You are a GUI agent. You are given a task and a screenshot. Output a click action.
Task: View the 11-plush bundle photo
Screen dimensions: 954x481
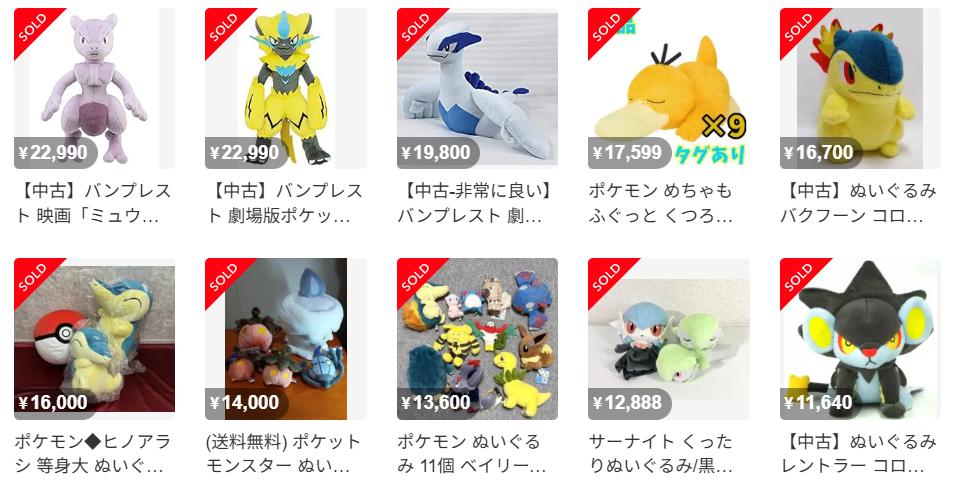[x=477, y=339]
